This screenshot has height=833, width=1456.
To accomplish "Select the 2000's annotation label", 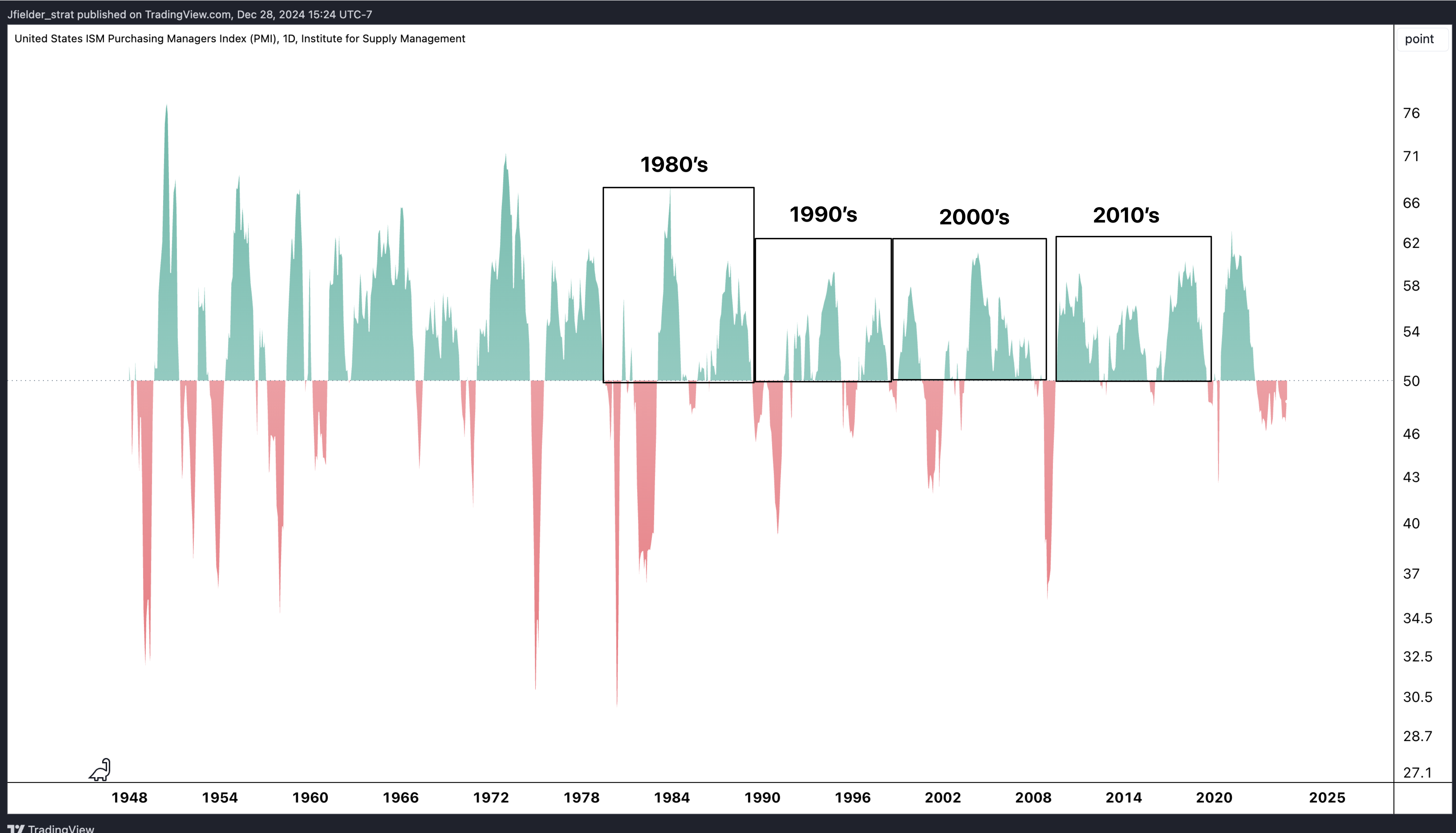I will (974, 217).
